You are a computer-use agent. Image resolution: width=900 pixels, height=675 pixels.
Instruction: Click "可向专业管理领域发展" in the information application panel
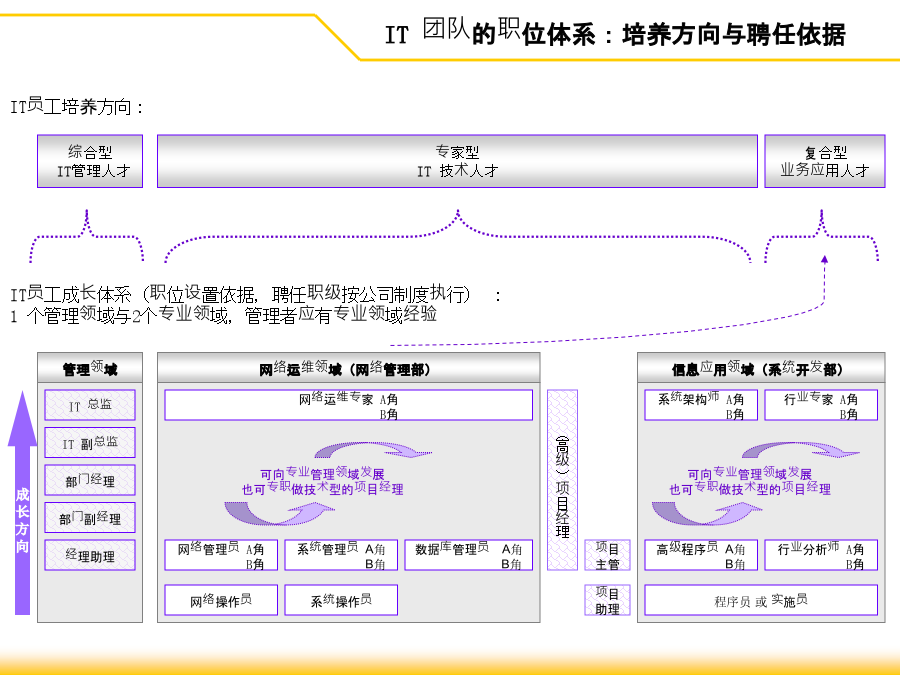(750, 474)
